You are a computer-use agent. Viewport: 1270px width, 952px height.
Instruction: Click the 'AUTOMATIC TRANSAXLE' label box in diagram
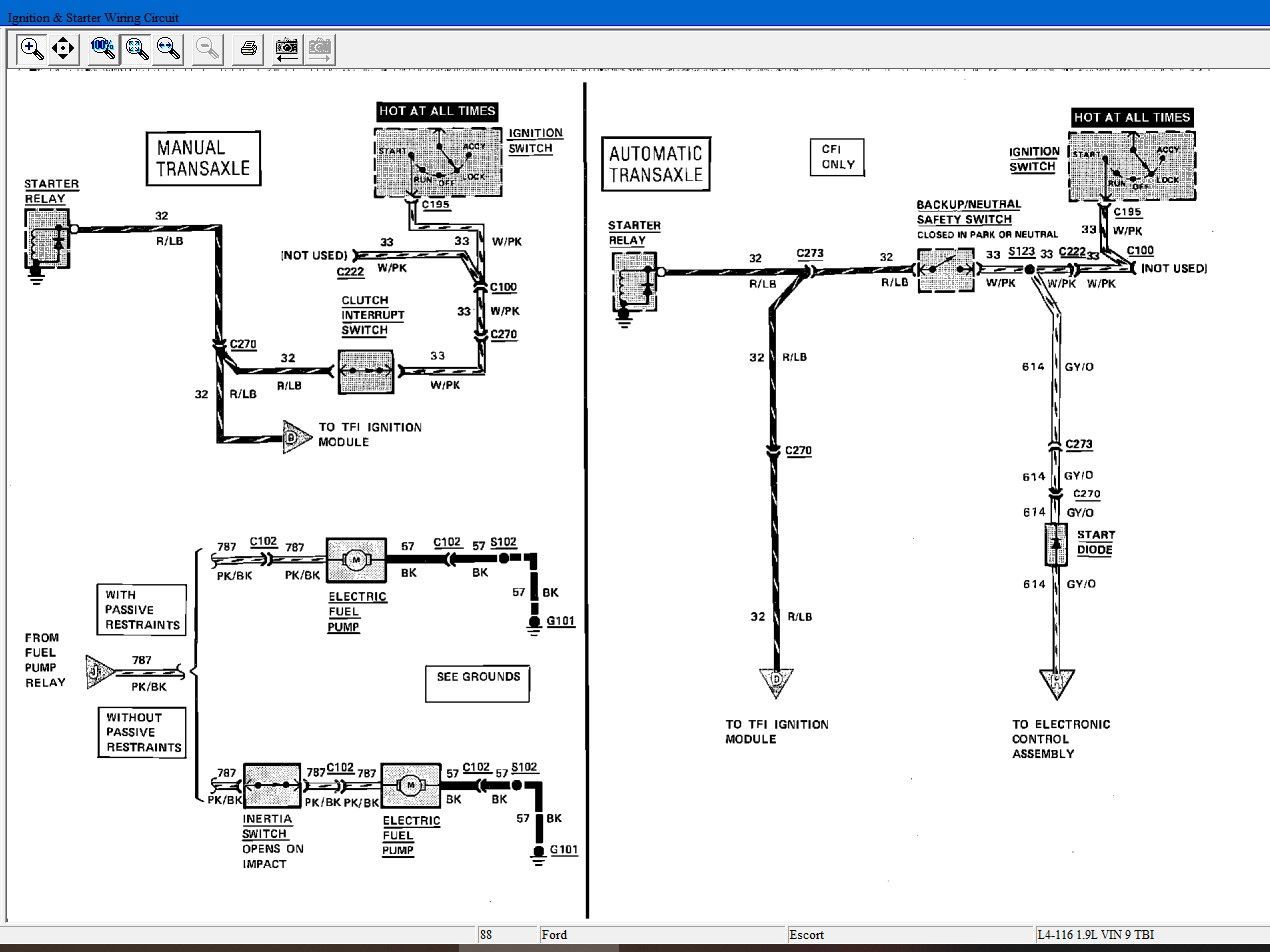tap(655, 164)
